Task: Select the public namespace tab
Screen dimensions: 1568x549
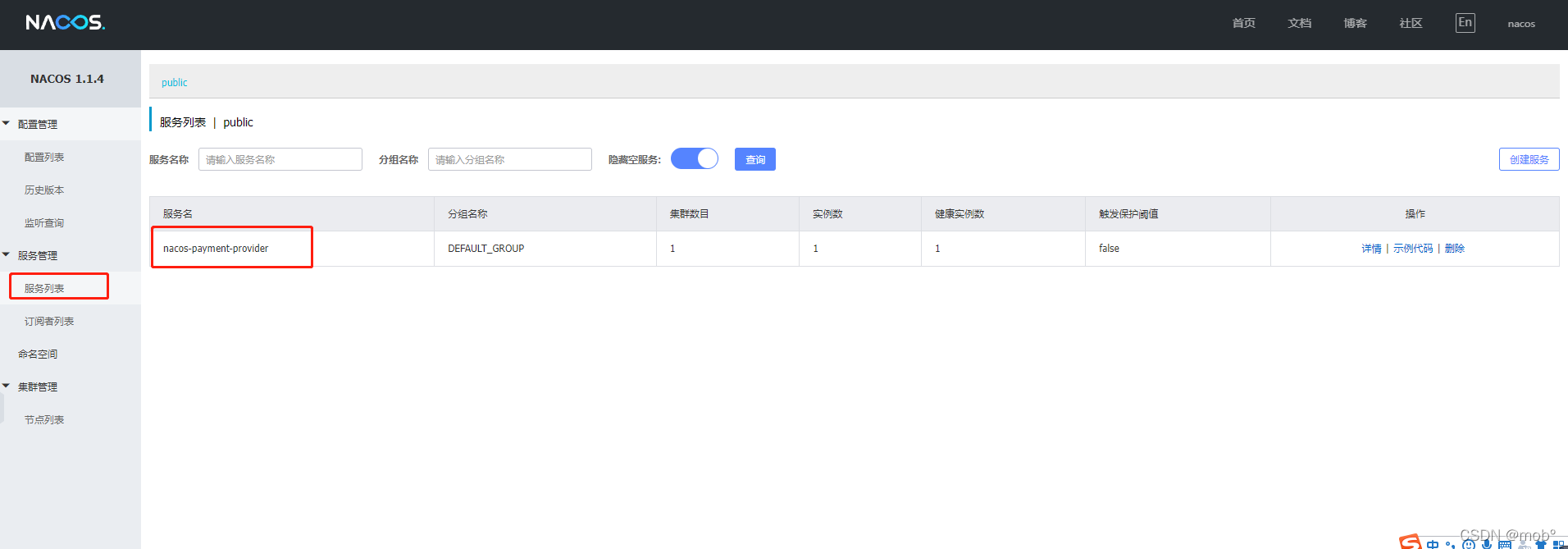Action: [x=175, y=82]
